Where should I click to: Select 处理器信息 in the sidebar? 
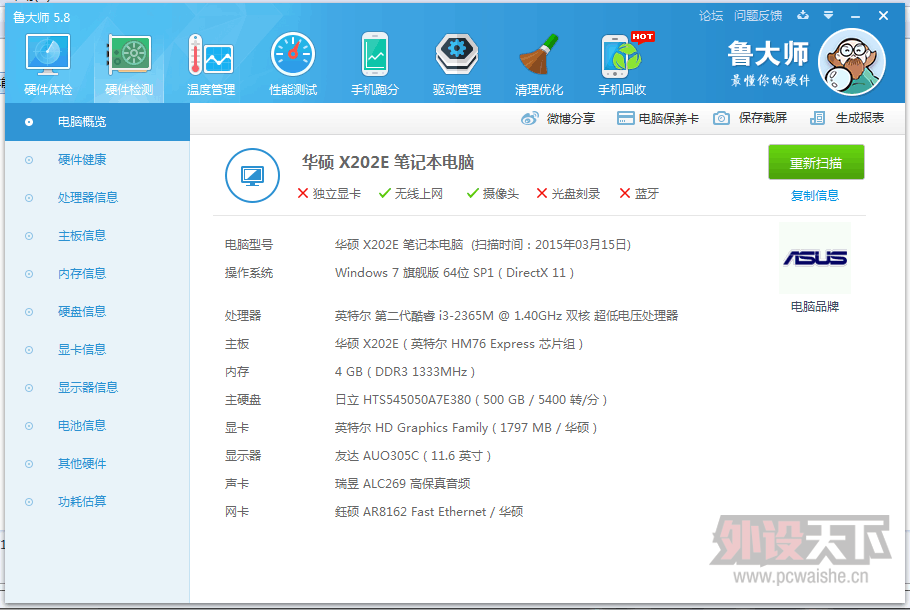pos(98,198)
